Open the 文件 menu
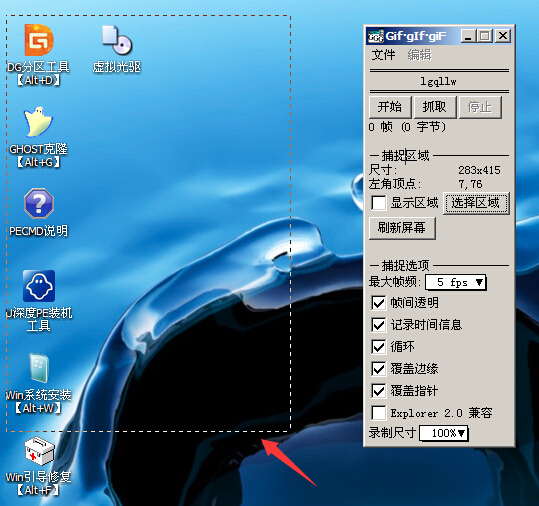The height and width of the screenshot is (506, 539). coord(383,55)
